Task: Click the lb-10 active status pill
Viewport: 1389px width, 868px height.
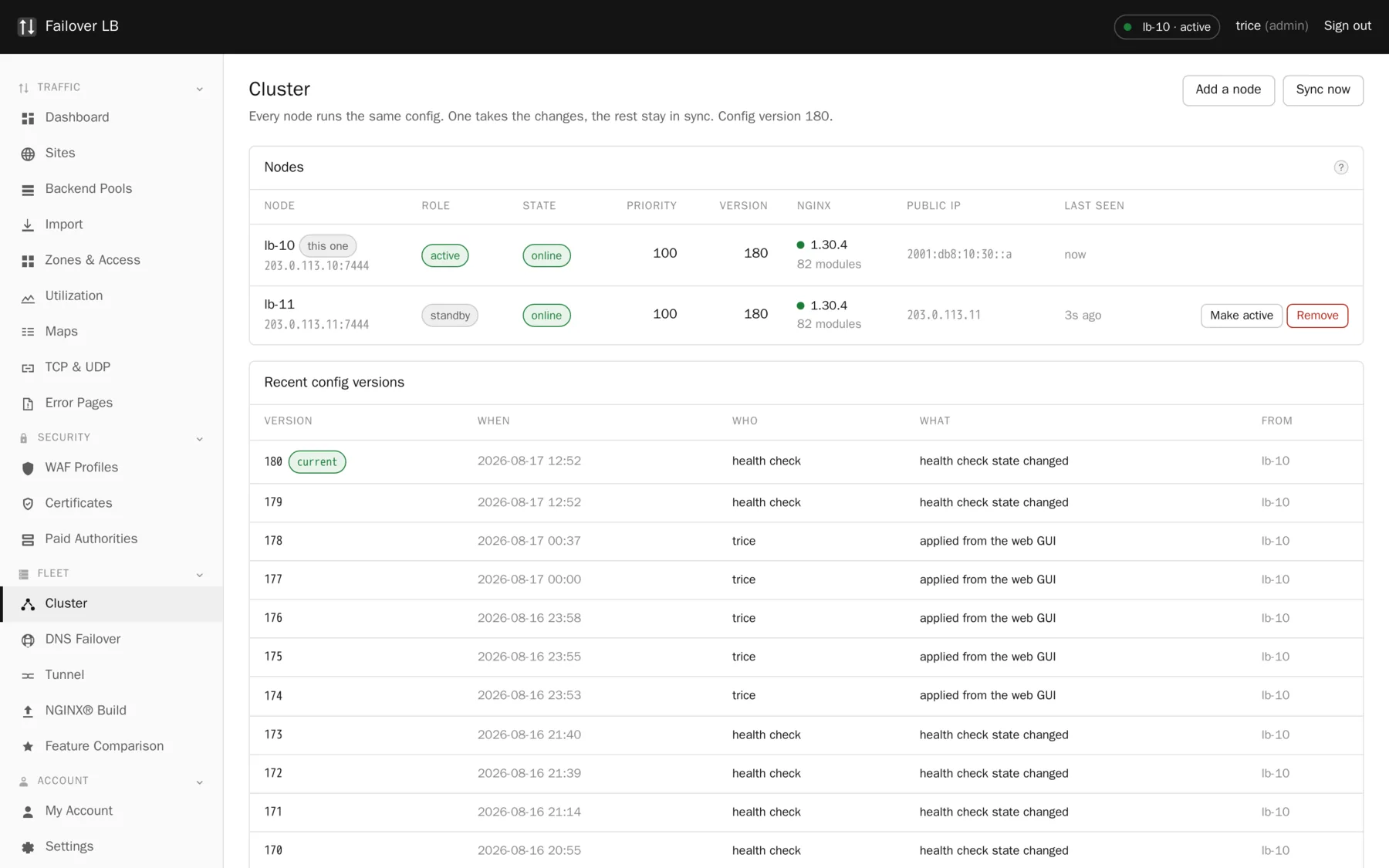Action: pos(1167,27)
